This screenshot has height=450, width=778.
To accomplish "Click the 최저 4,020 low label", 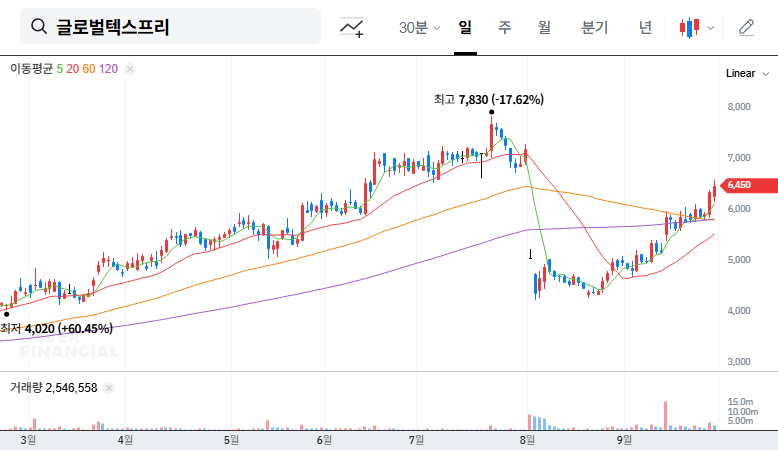I will click(x=57, y=328).
